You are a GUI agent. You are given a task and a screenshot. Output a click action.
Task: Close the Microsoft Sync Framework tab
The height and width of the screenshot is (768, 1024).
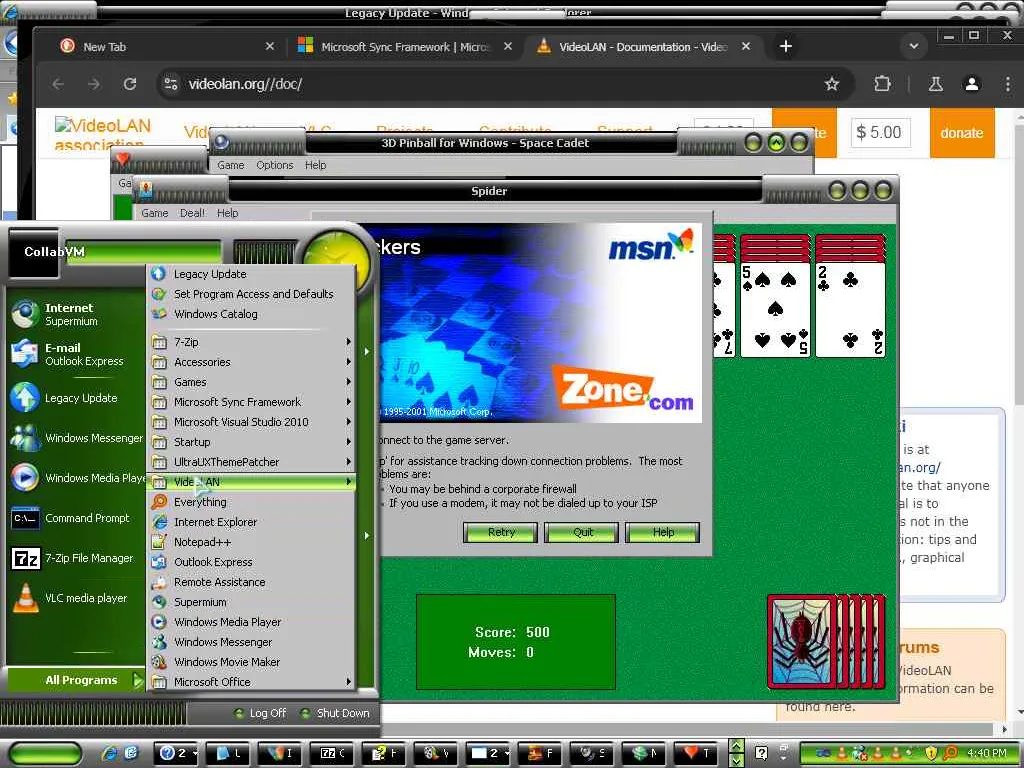(507, 46)
